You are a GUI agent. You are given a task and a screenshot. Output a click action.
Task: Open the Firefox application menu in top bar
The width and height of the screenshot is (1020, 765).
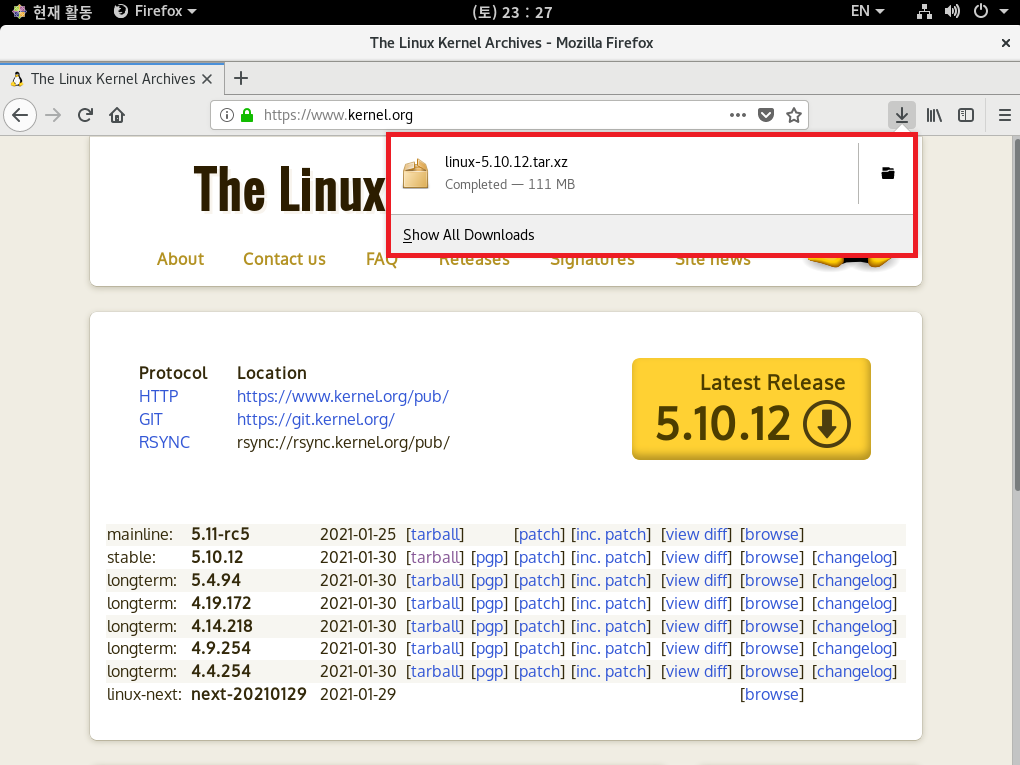click(x=155, y=12)
